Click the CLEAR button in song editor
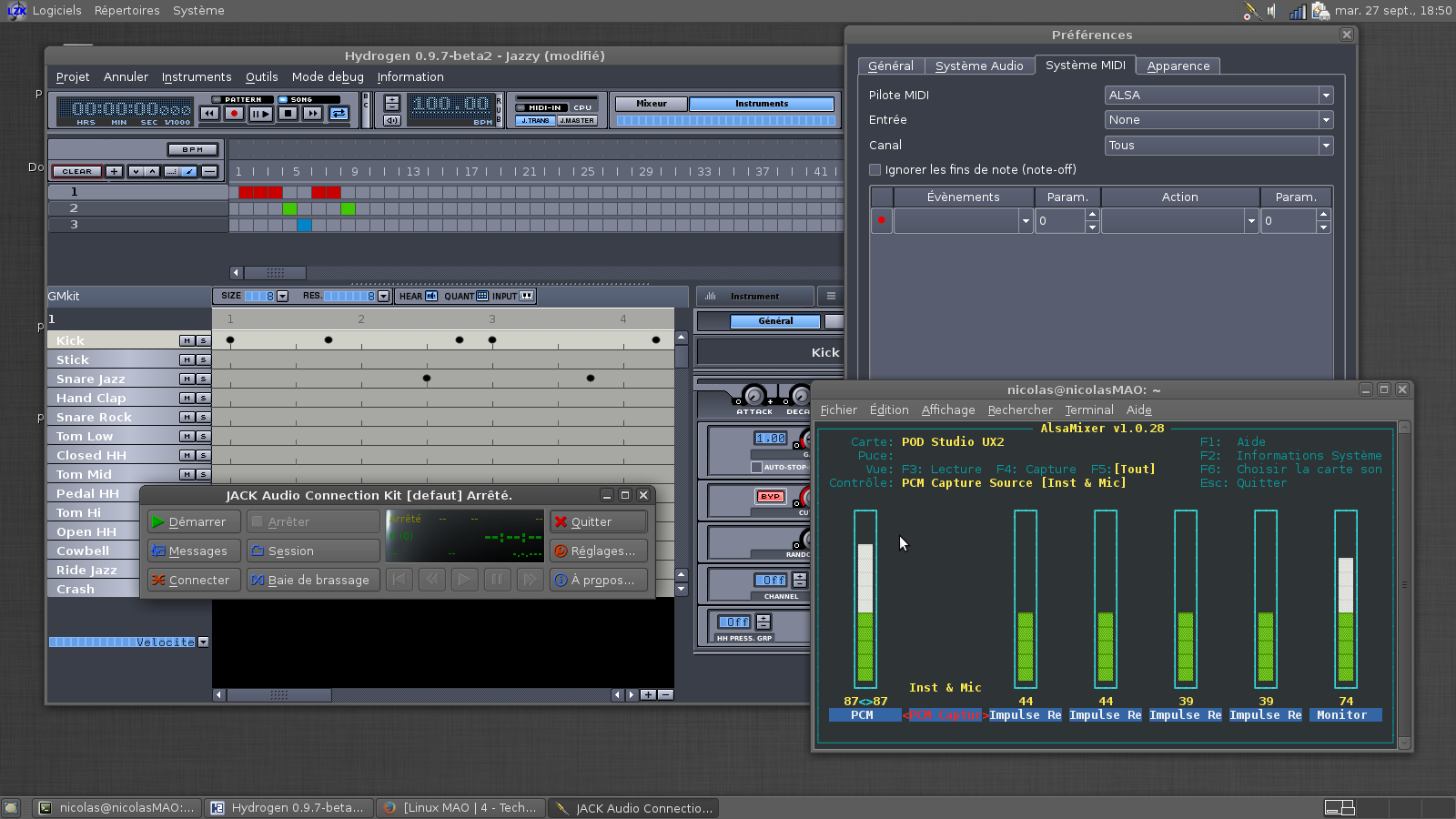The width and height of the screenshot is (1456, 819). coord(77,171)
